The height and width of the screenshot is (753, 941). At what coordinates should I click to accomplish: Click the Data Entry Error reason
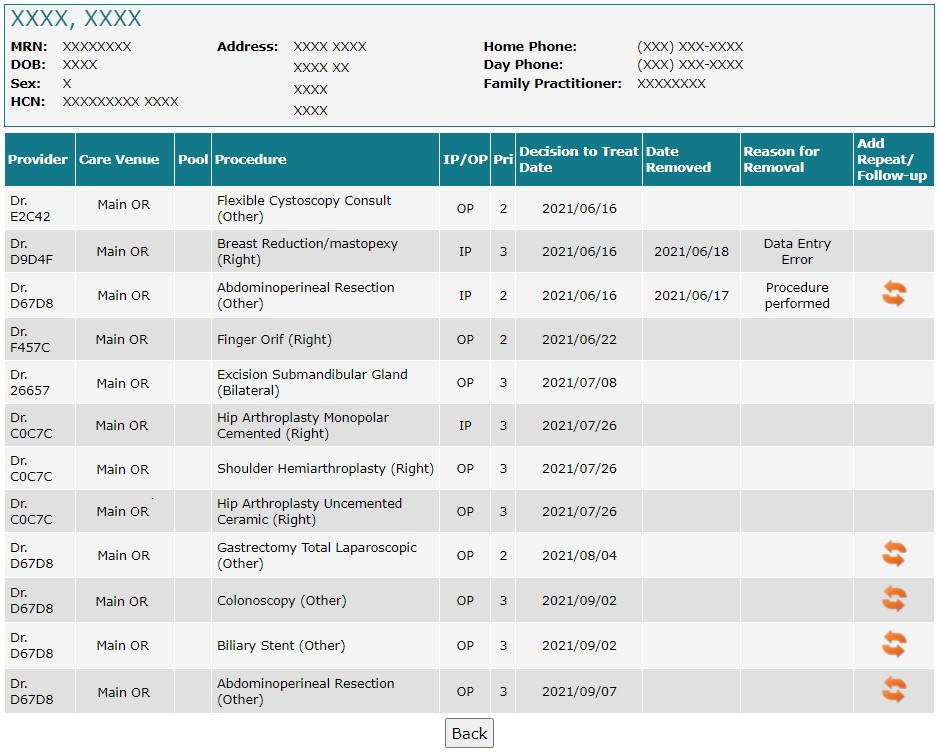(797, 251)
